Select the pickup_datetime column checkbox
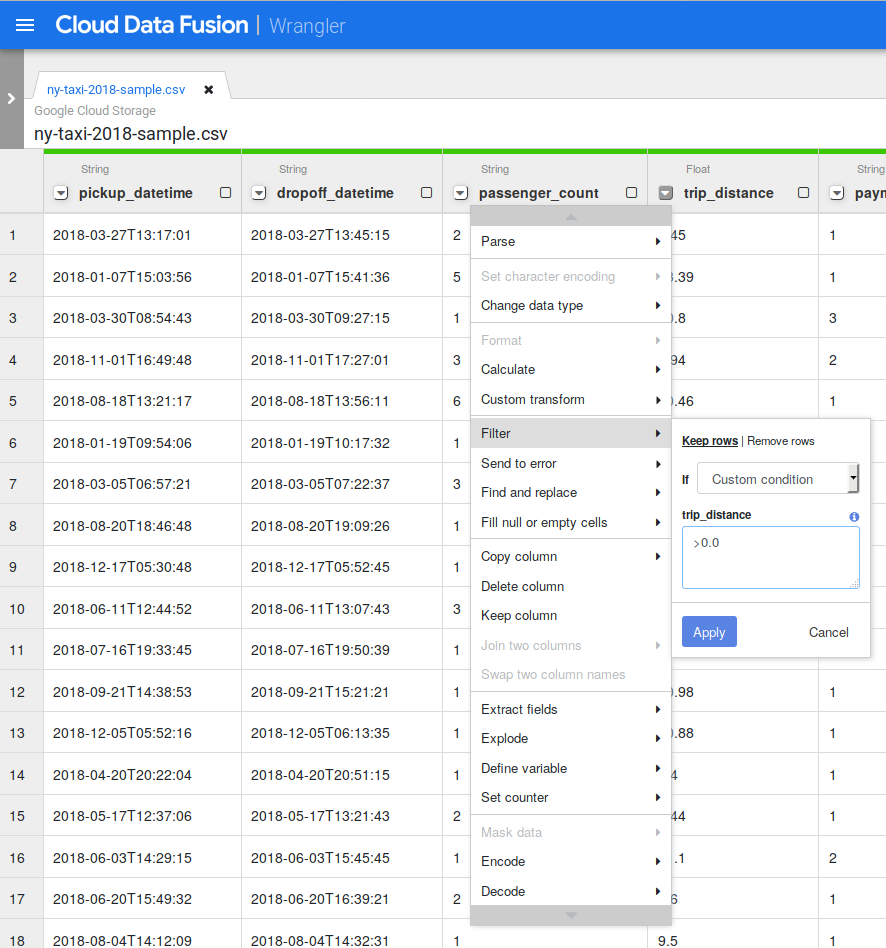The height and width of the screenshot is (948, 886). click(226, 192)
